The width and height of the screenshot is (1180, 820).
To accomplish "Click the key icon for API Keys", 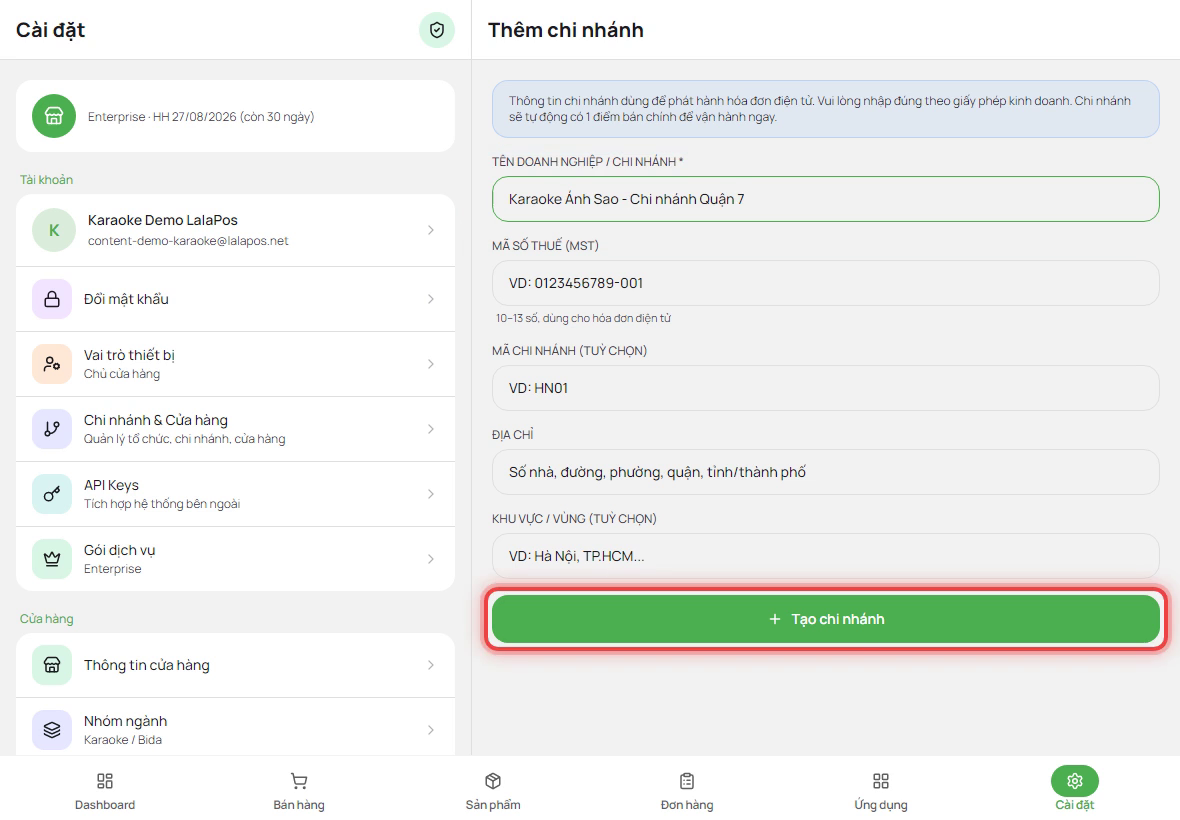I will (x=52, y=494).
